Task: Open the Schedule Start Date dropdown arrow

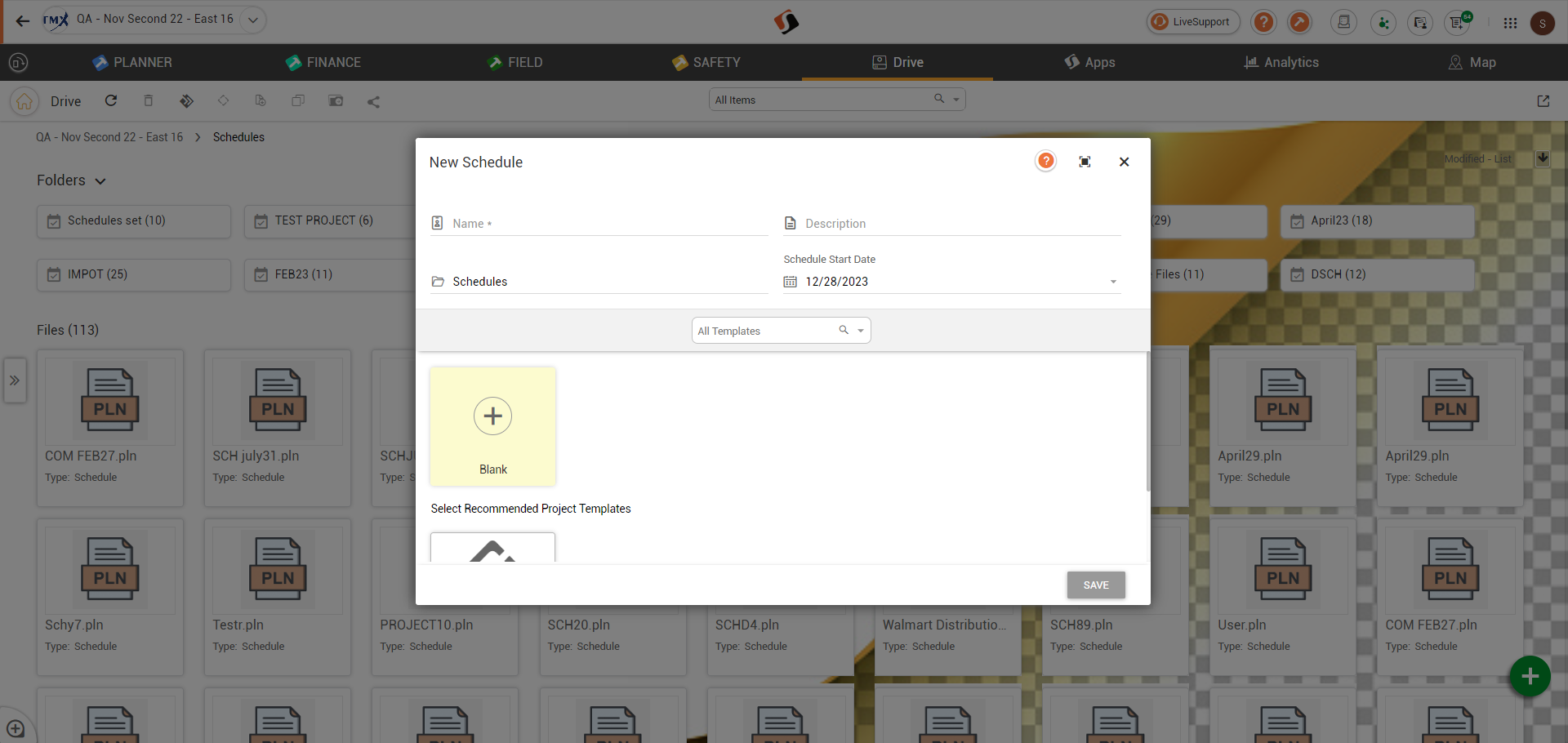Action: click(x=1113, y=282)
